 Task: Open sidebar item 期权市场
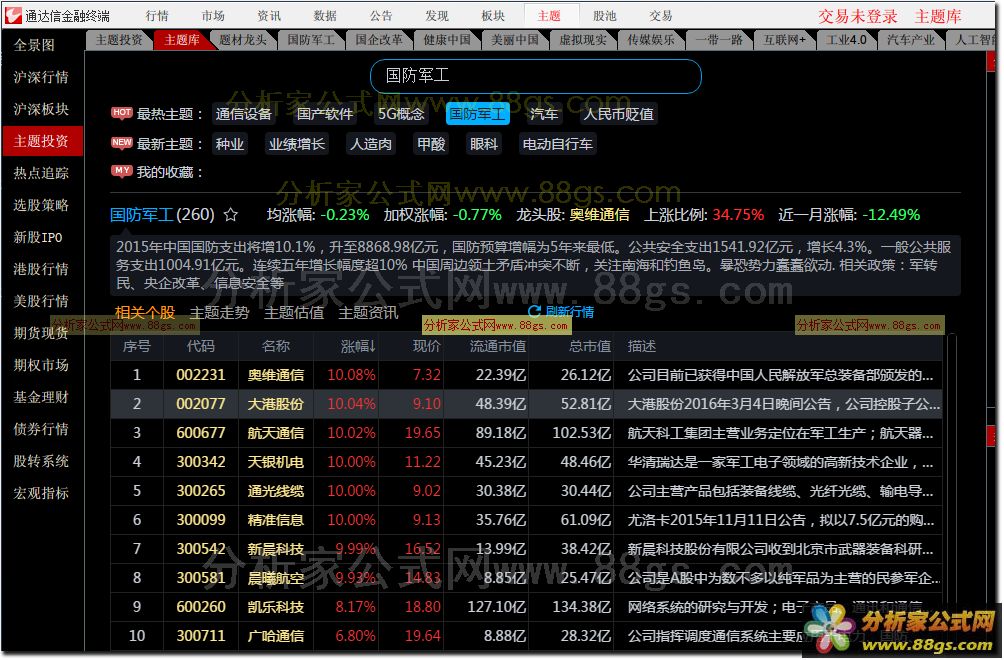[42, 366]
